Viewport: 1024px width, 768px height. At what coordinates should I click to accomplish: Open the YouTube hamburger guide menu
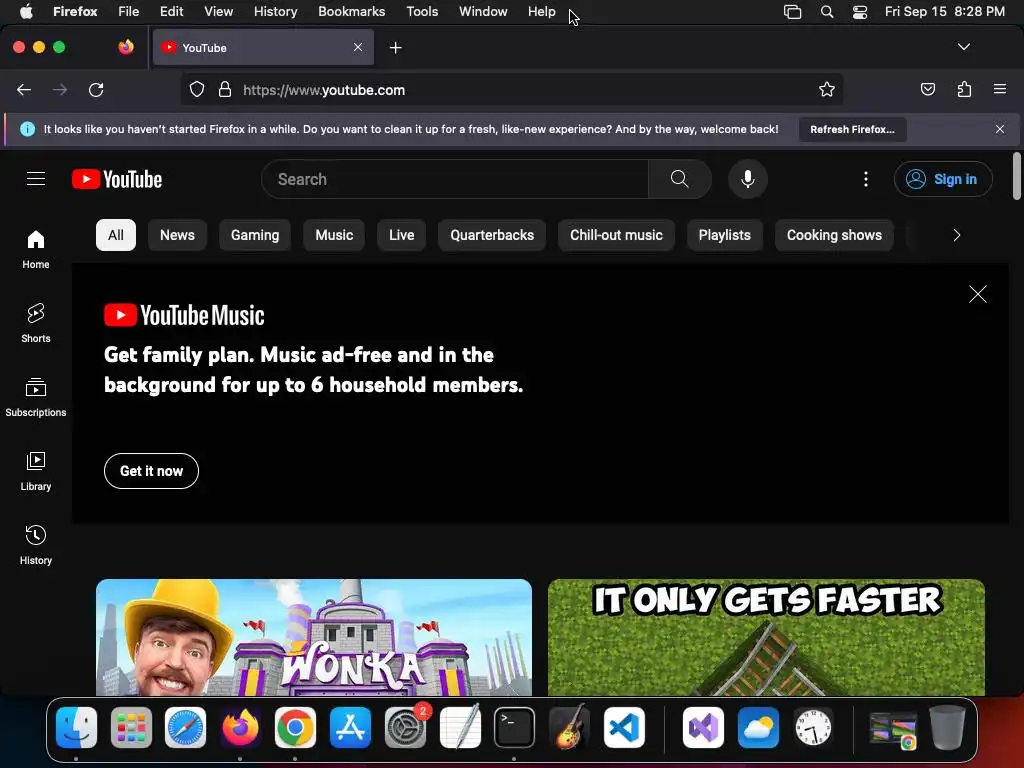point(36,179)
